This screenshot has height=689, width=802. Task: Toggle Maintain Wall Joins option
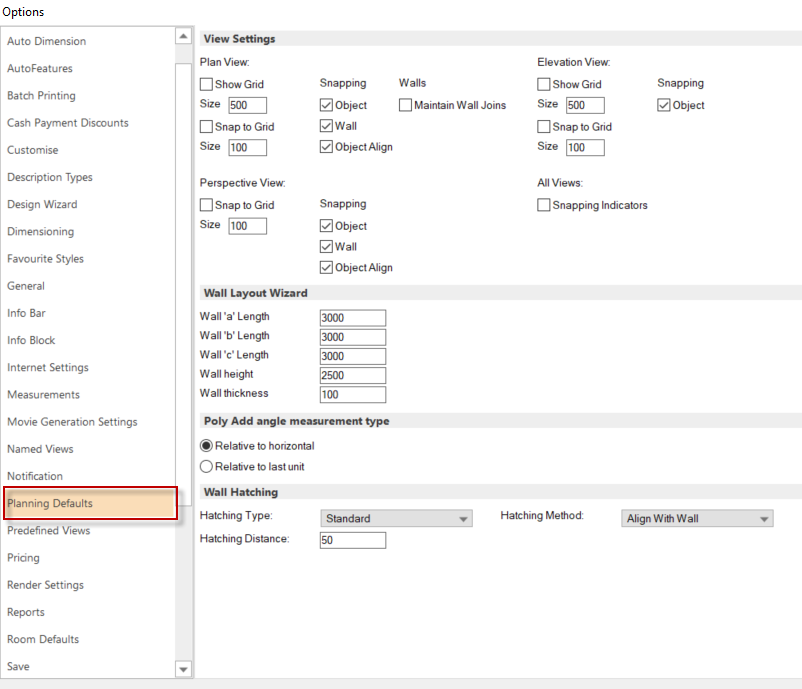coord(405,105)
